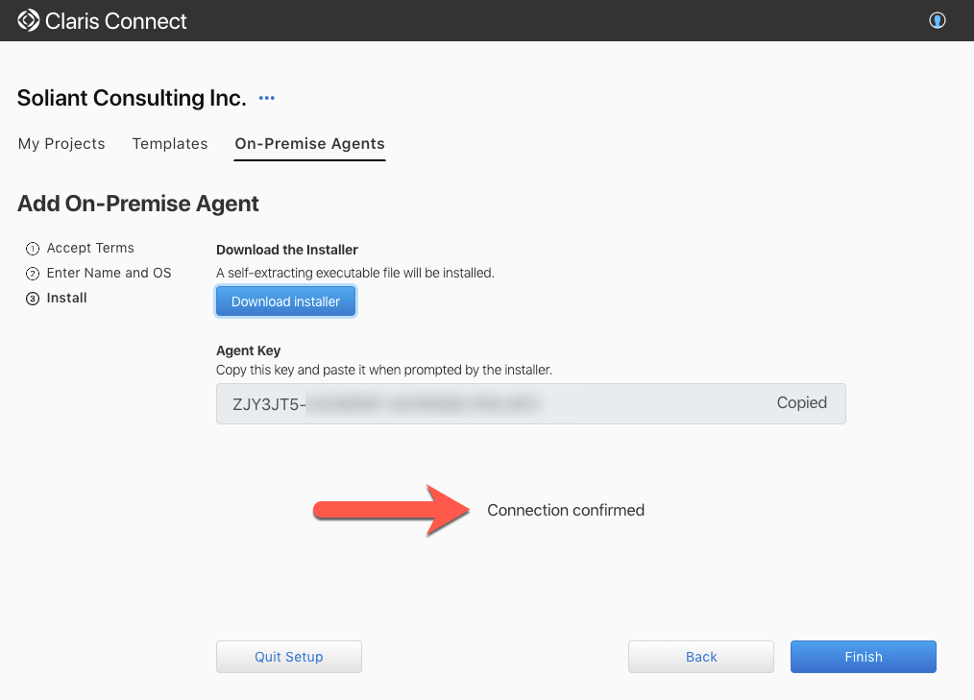The image size is (974, 700).
Task: Switch to the My Projects tab
Action: [61, 143]
